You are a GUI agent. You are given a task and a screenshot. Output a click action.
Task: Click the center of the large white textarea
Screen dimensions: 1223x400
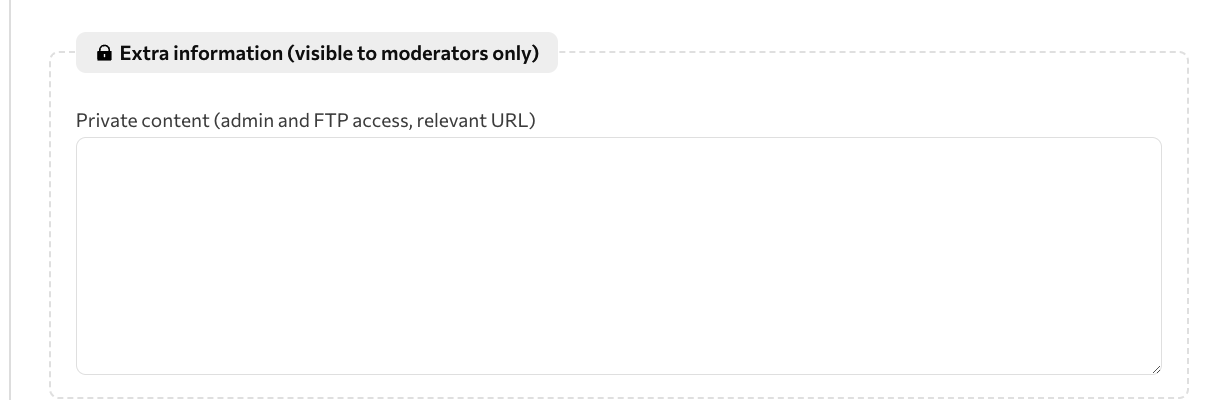[x=619, y=256]
